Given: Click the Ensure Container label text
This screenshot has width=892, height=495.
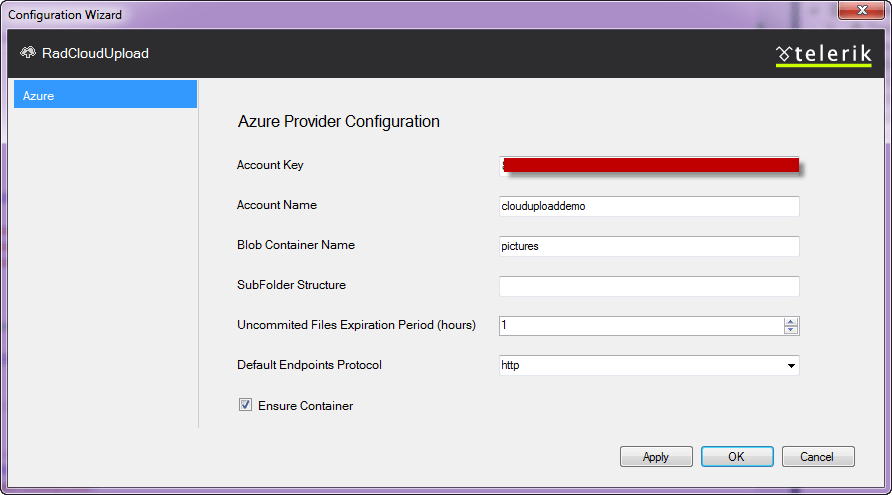Looking at the screenshot, I should pos(305,406).
